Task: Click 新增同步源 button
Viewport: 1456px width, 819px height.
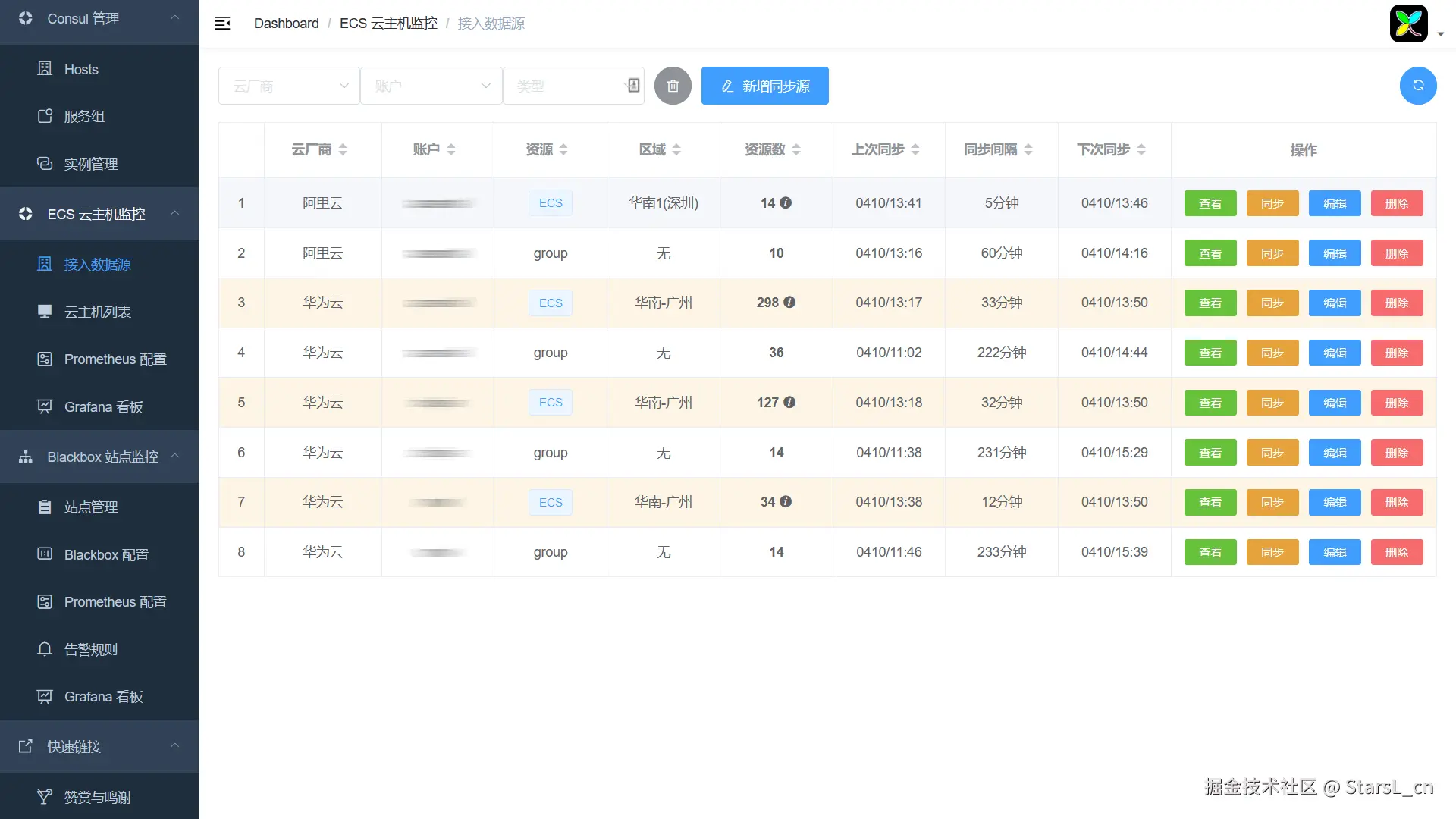Action: point(764,86)
